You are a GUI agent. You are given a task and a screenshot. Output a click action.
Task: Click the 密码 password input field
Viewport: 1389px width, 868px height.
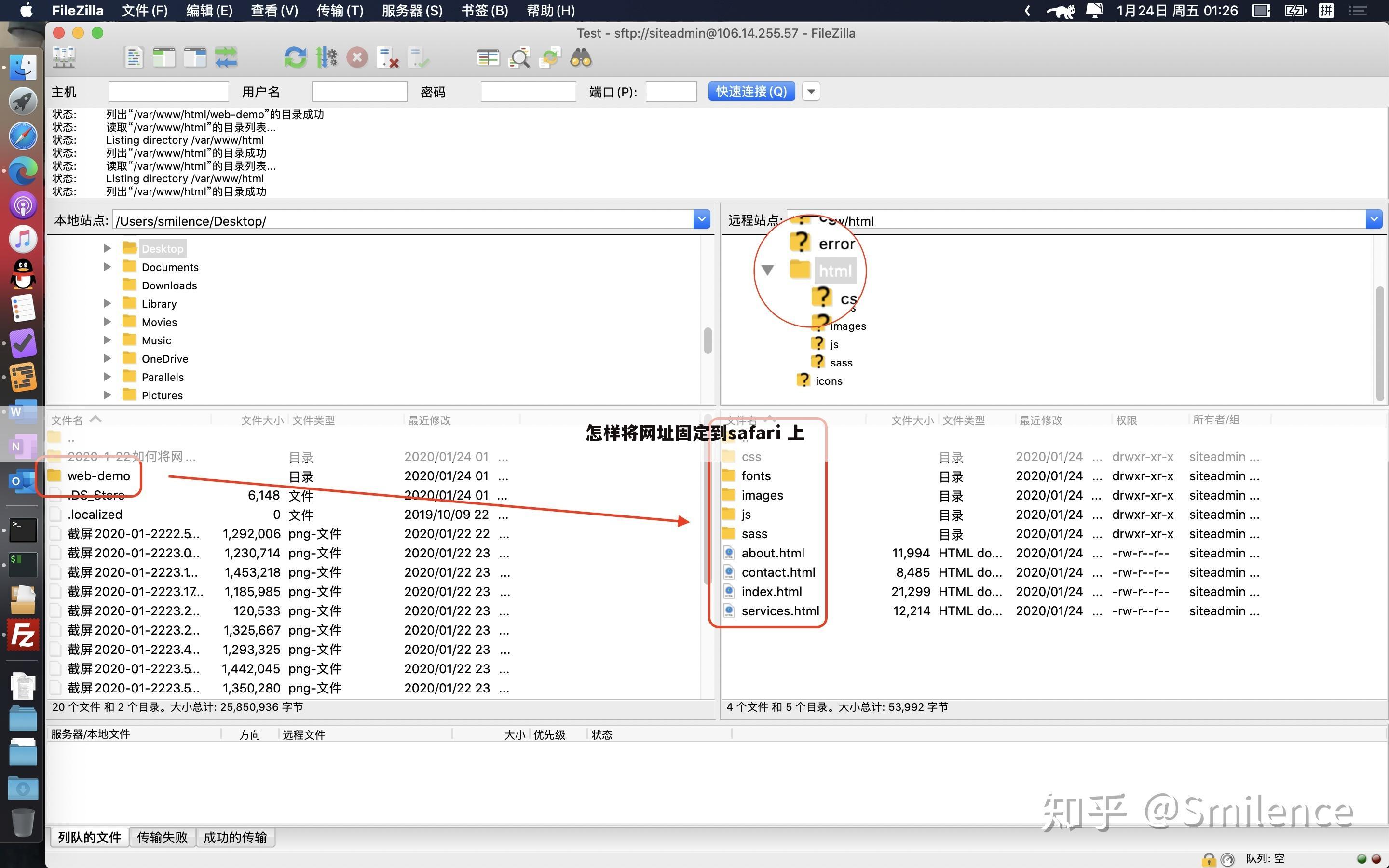coord(528,92)
